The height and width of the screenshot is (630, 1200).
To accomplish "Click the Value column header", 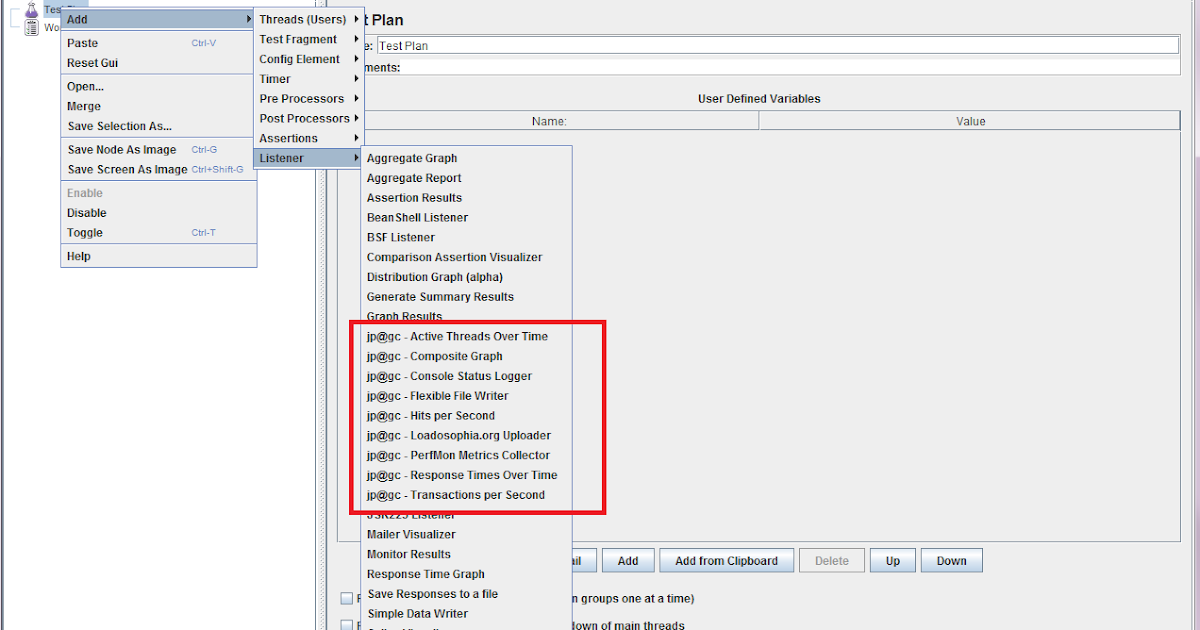I will coord(970,121).
